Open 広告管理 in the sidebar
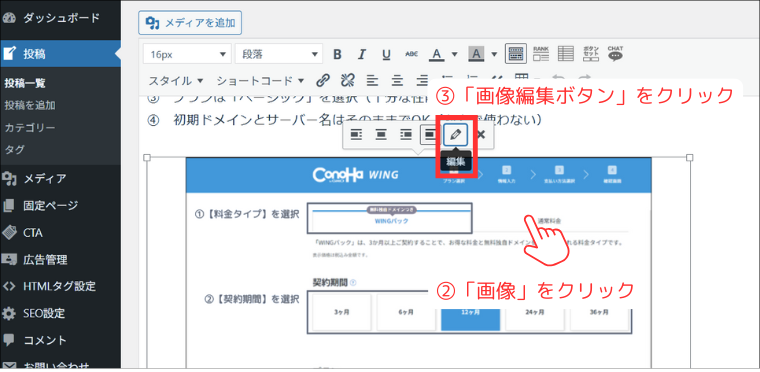This screenshot has width=760, height=372. (x=60, y=259)
